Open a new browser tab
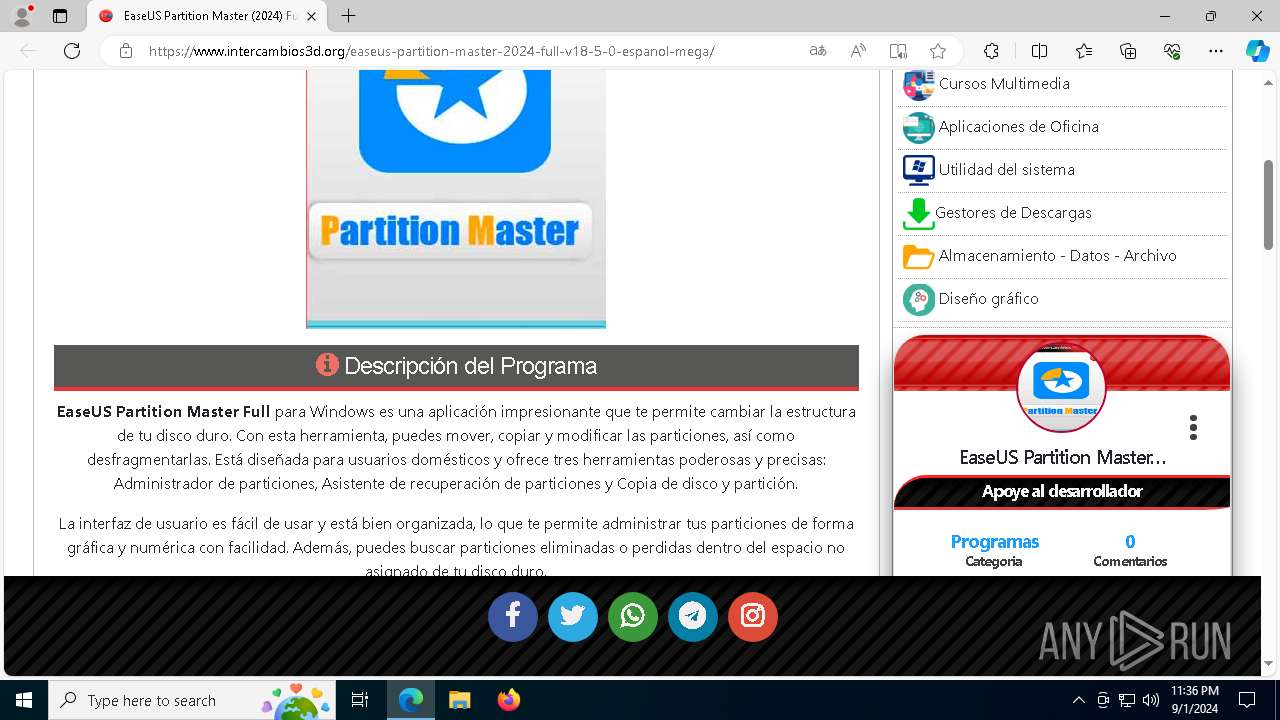 pyautogui.click(x=348, y=16)
